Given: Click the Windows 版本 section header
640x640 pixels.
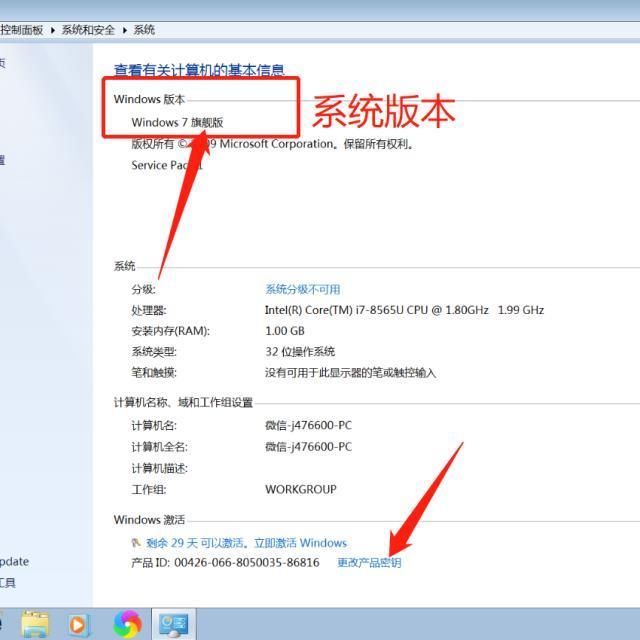Looking at the screenshot, I should (x=149, y=99).
